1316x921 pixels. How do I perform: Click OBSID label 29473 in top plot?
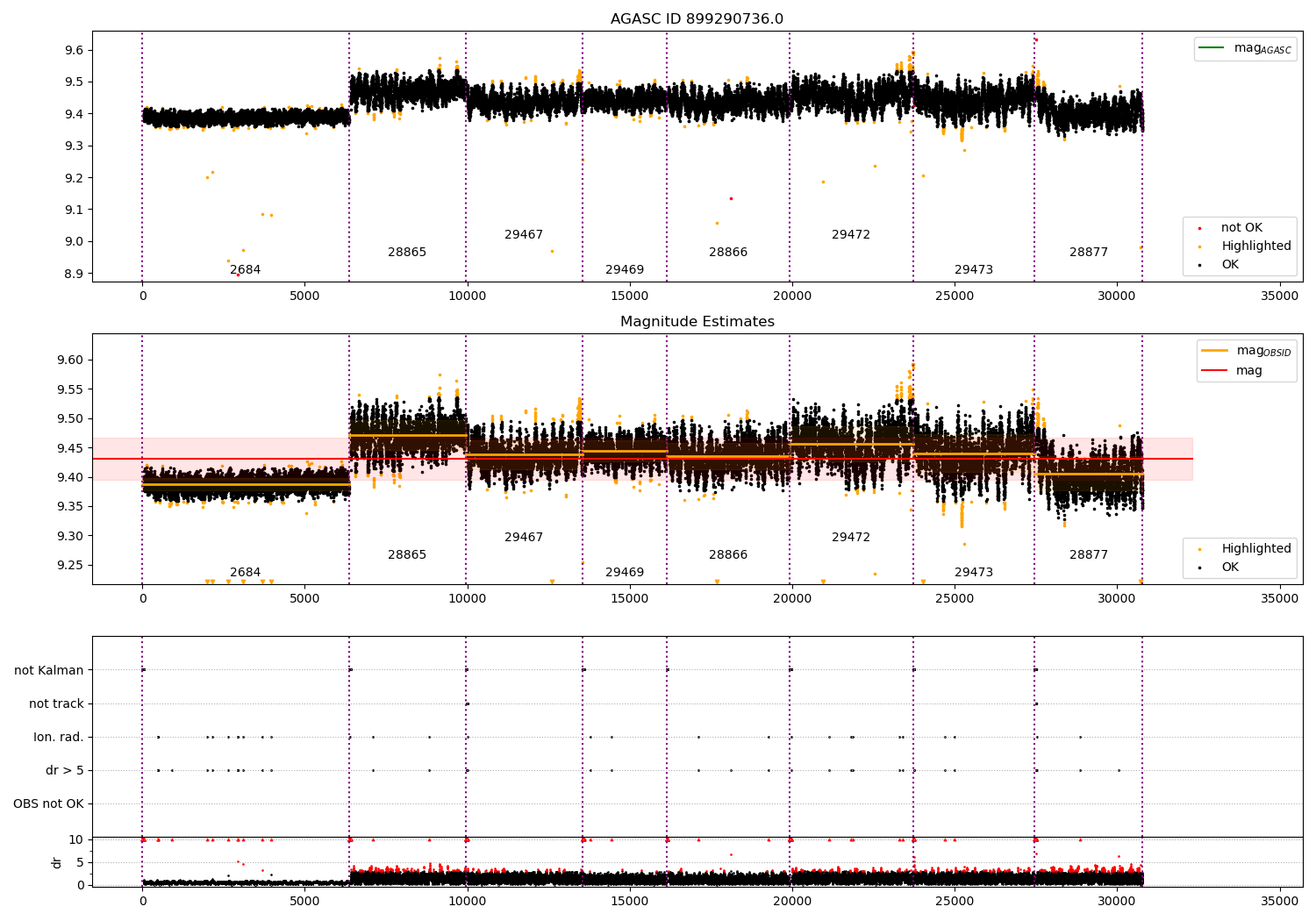tap(974, 270)
